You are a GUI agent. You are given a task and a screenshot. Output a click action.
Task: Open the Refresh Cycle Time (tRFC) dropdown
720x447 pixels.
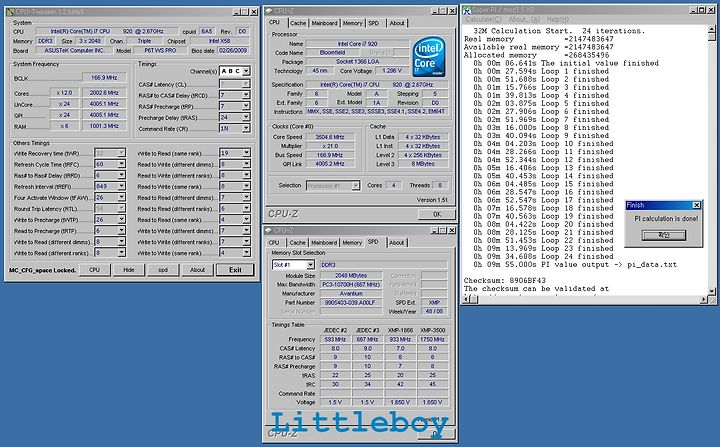pyautogui.click(x=121, y=164)
